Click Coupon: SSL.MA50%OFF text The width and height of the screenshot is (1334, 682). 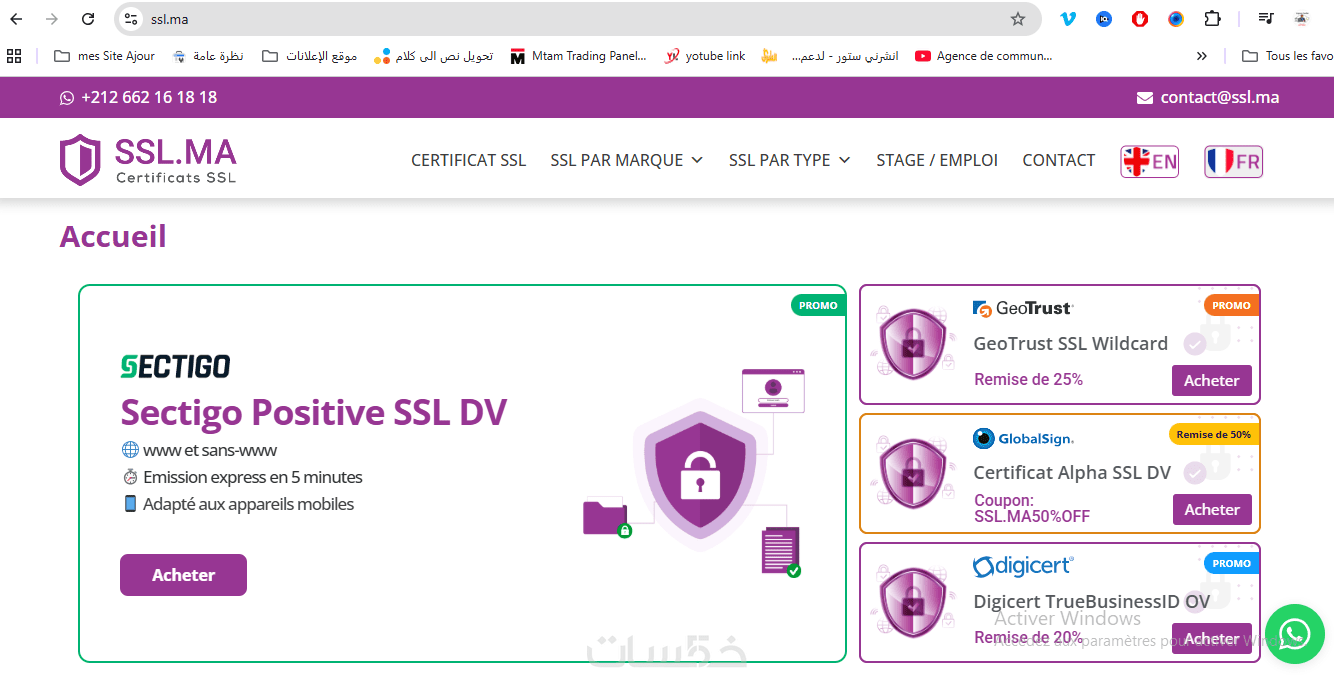[1032, 508]
